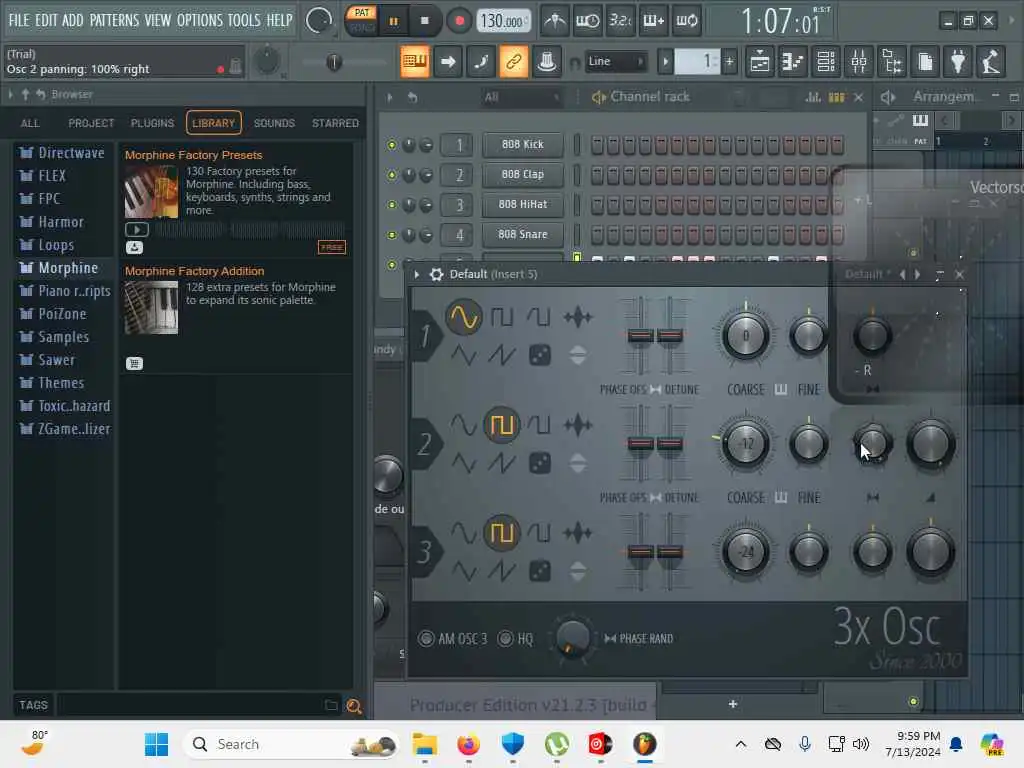
Task: Open the FILE menu
Action: pyautogui.click(x=19, y=20)
